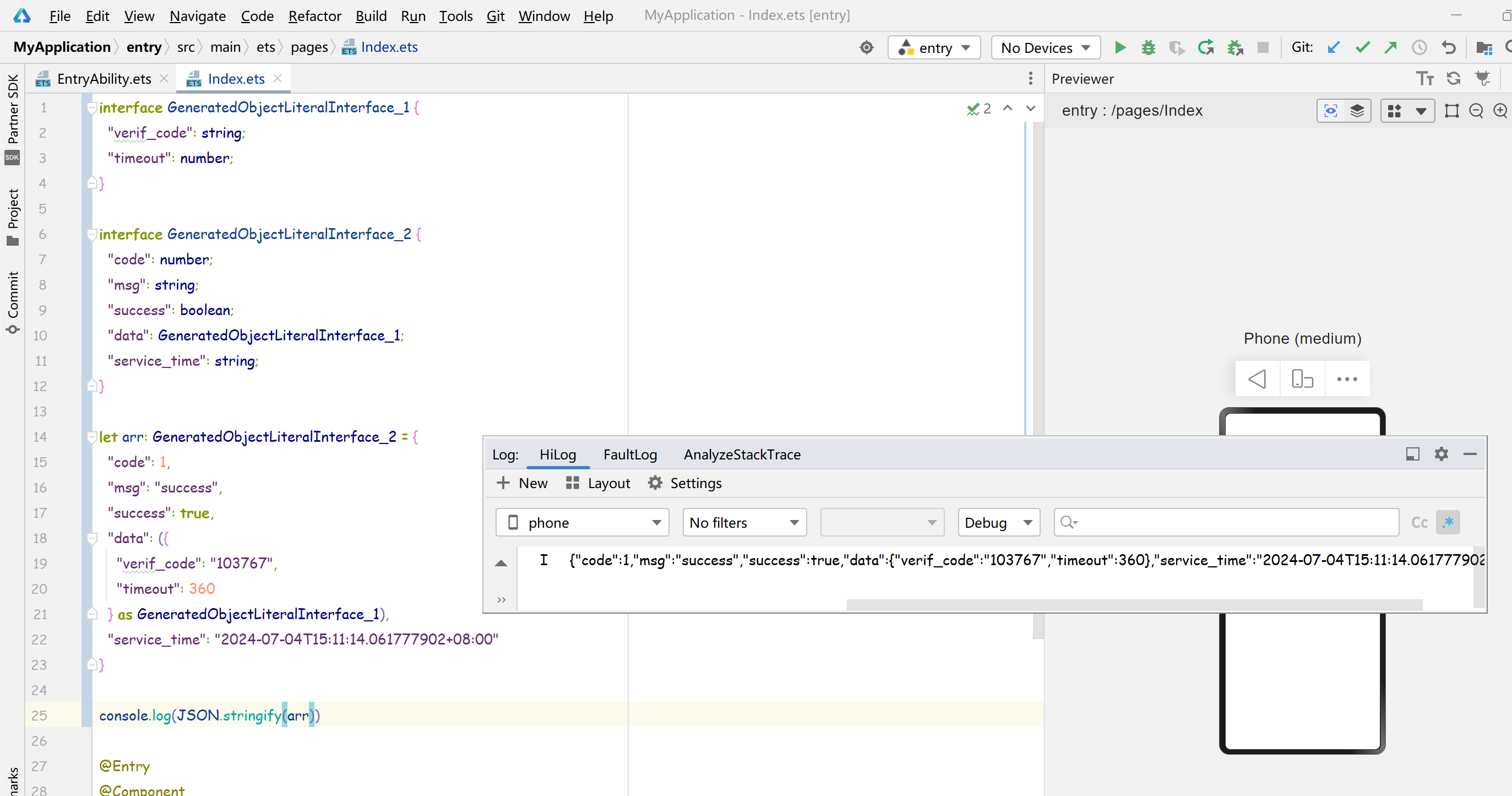Click the log scroll-up triangle icon

tap(501, 564)
